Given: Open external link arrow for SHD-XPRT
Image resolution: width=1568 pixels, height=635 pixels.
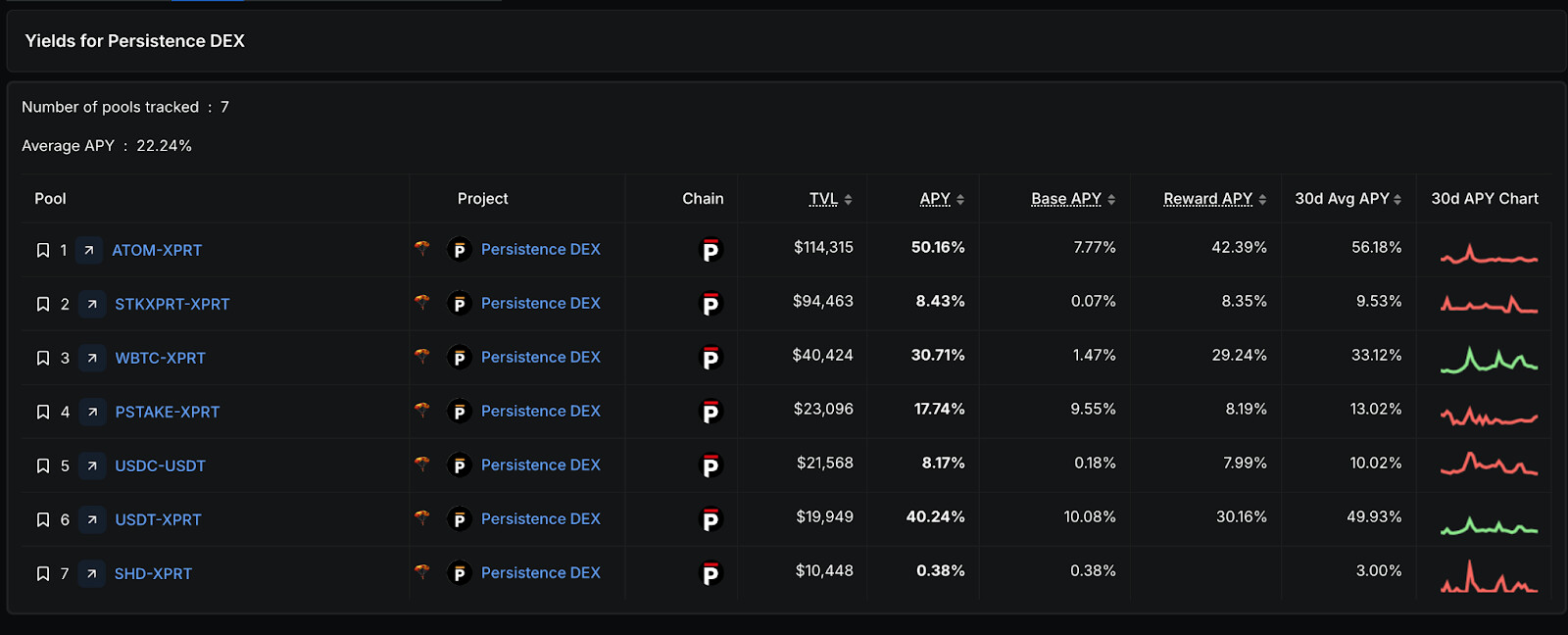Looking at the screenshot, I should 91,573.
